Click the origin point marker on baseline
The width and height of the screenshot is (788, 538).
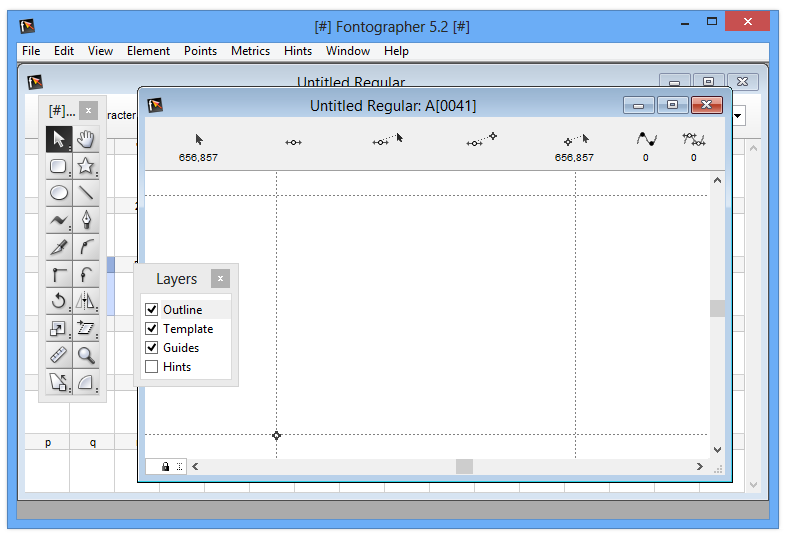(x=276, y=435)
